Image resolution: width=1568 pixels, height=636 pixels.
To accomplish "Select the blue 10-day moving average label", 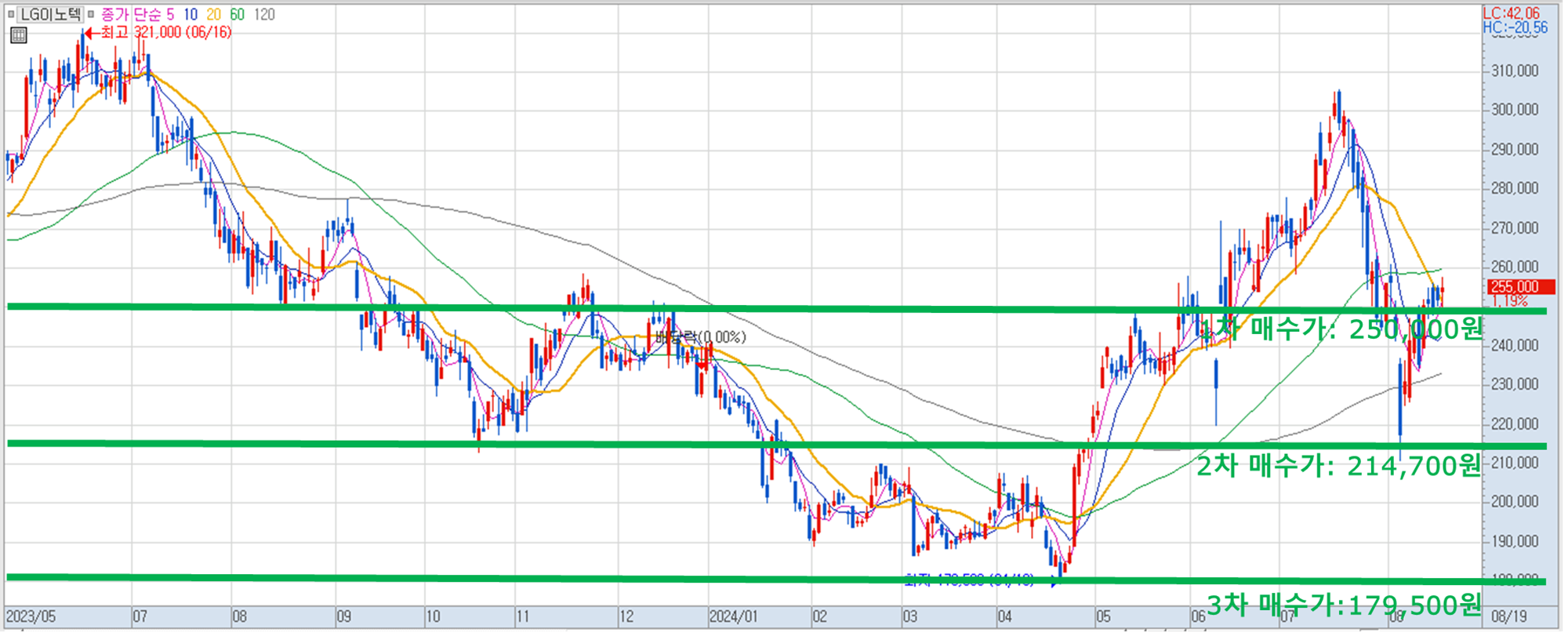I will click(x=191, y=14).
